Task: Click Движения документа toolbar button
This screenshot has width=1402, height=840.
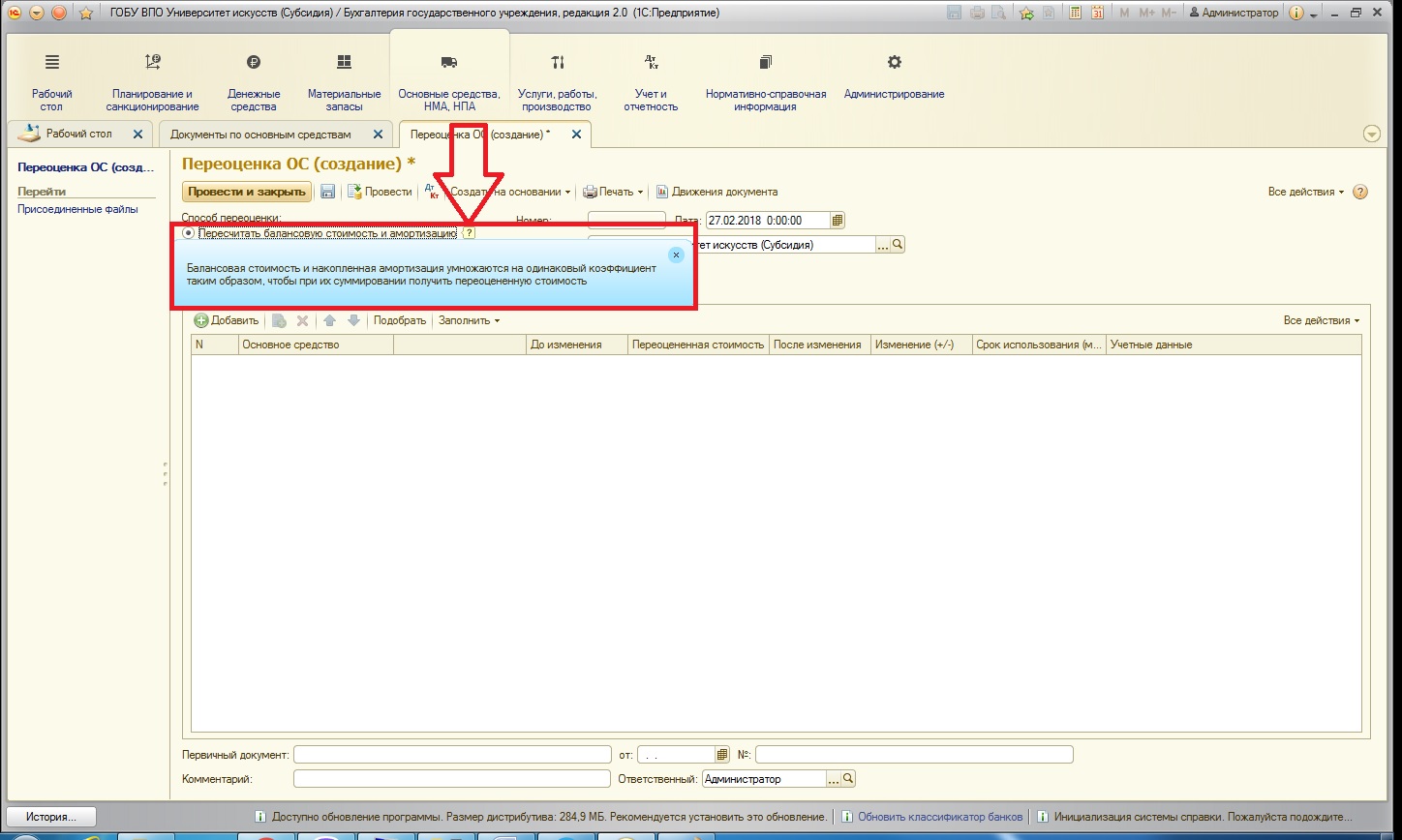Action: pyautogui.click(x=717, y=192)
